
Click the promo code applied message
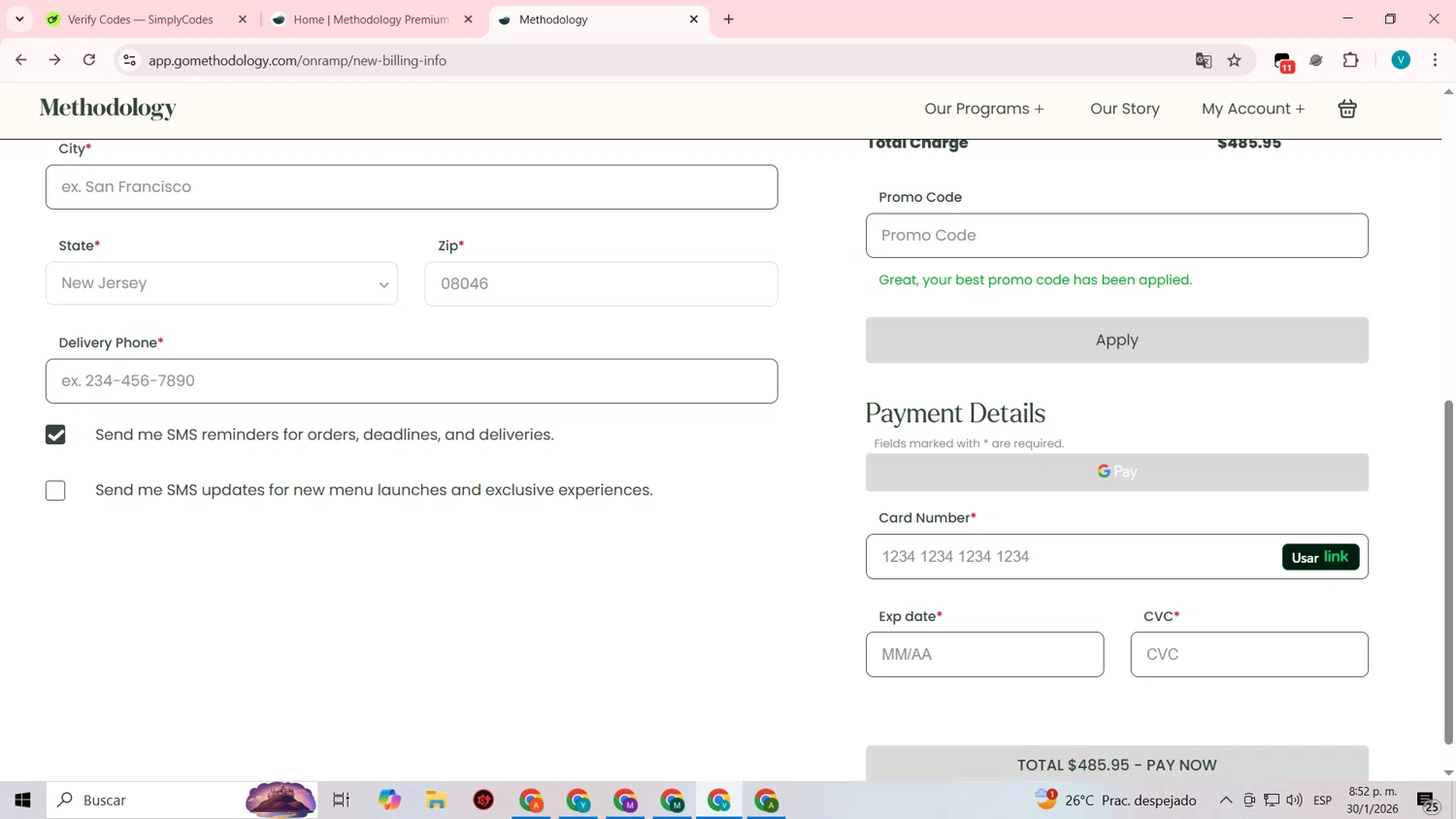pyautogui.click(x=1035, y=280)
